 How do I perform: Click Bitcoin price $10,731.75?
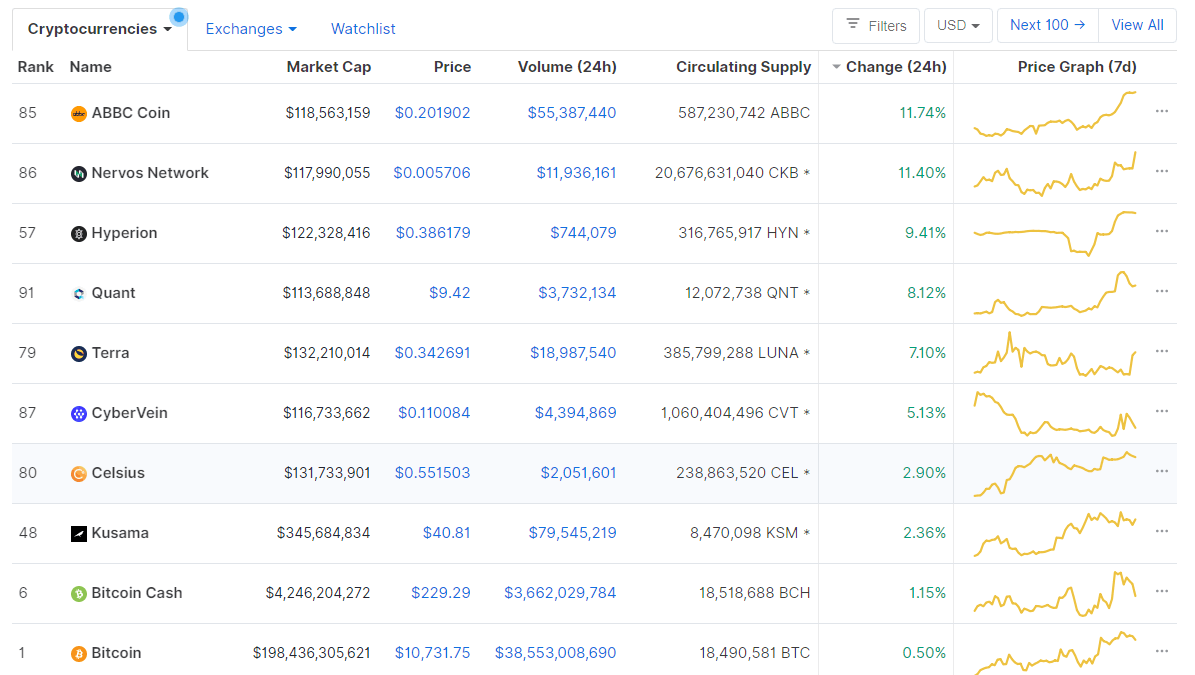pos(432,653)
